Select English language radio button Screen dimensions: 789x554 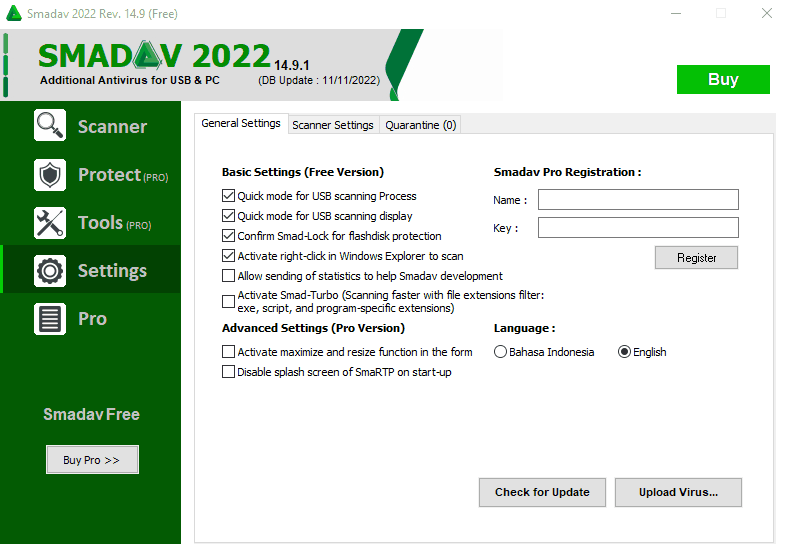coord(624,352)
